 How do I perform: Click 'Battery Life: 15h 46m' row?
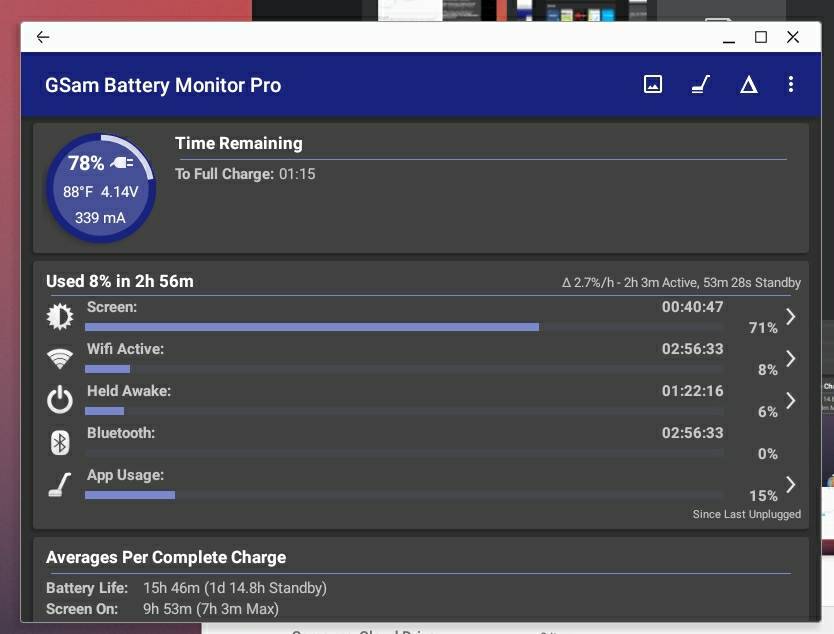point(186,588)
